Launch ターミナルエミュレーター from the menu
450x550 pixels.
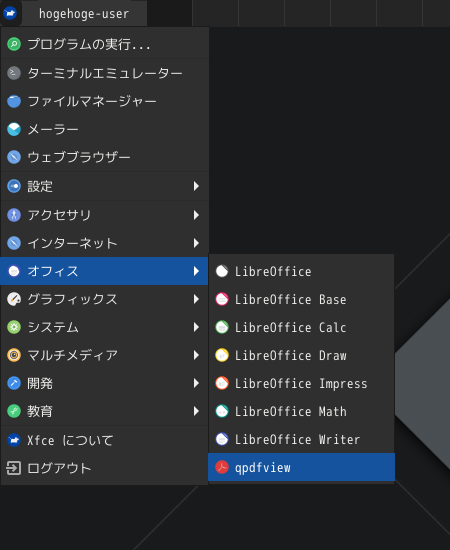[105, 73]
